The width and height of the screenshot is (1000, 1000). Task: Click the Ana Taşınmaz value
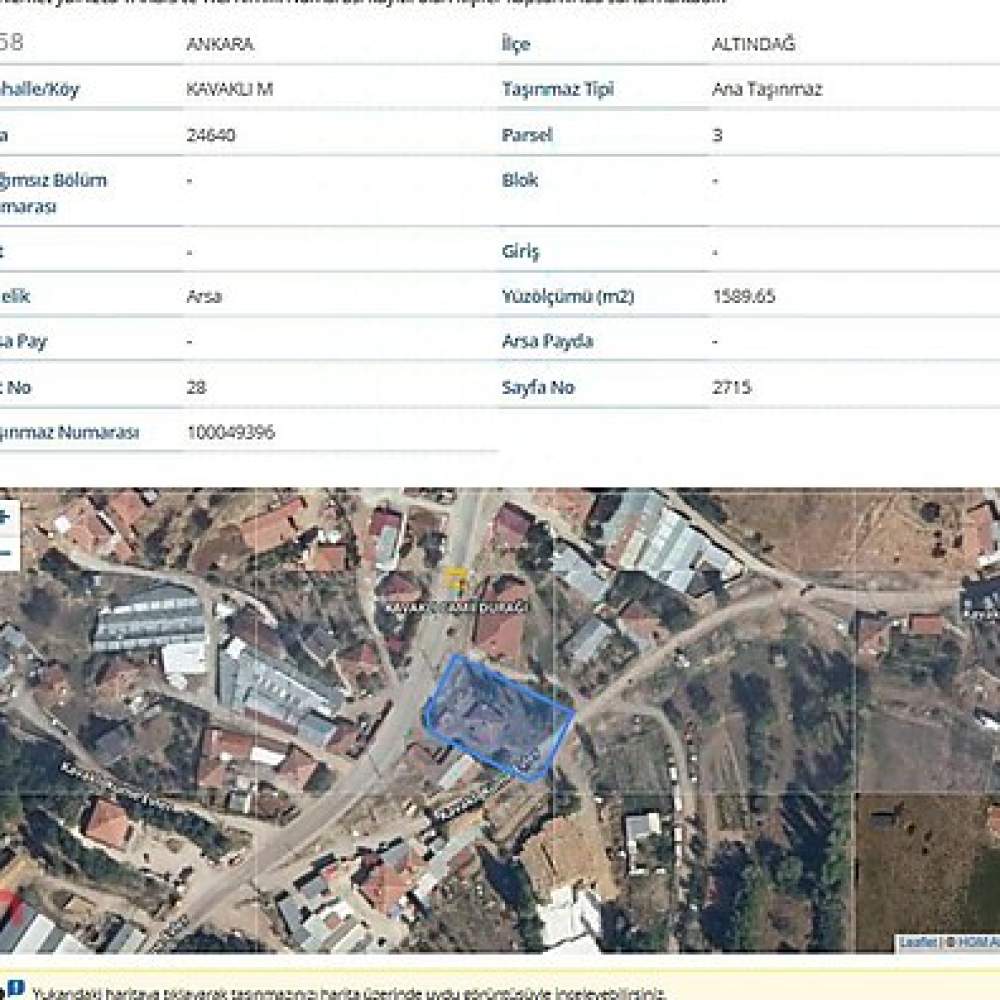(x=767, y=89)
